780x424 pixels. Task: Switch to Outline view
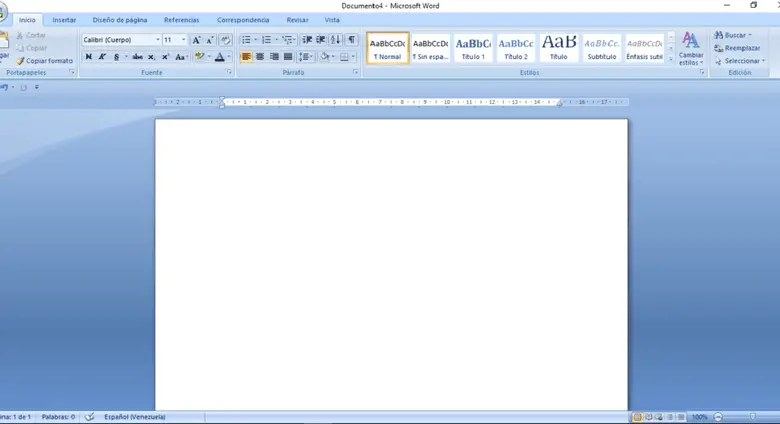pos(670,417)
